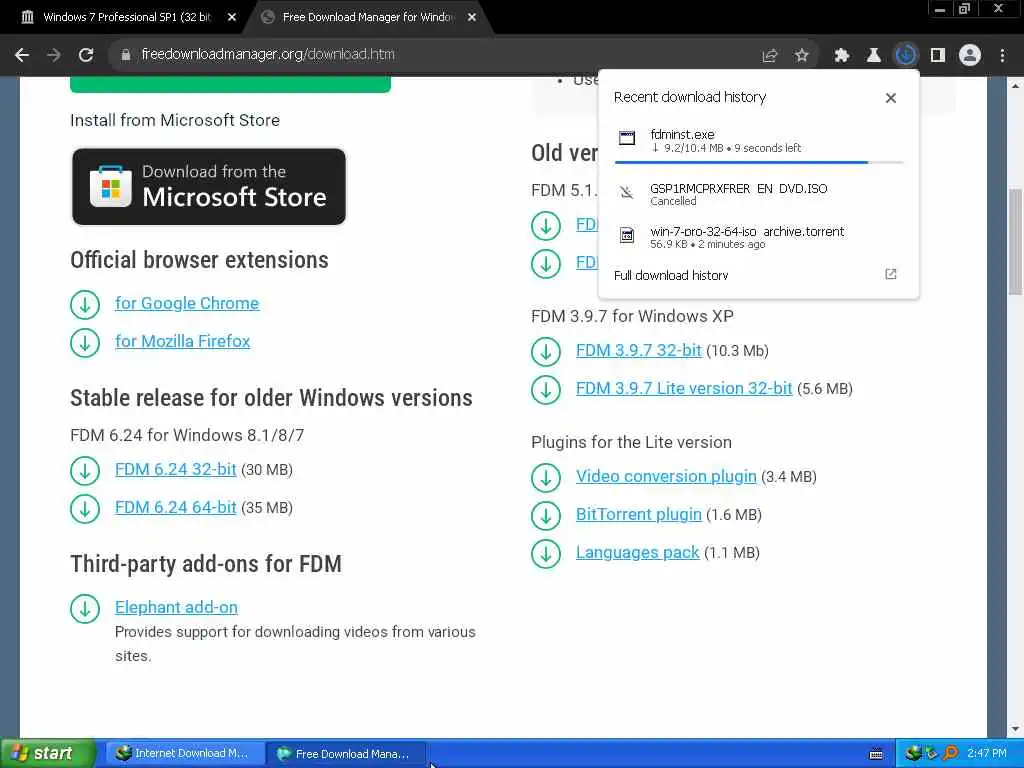Click first download icon under FDM 5.1
Viewport: 1024px width, 768px height.
tap(546, 225)
